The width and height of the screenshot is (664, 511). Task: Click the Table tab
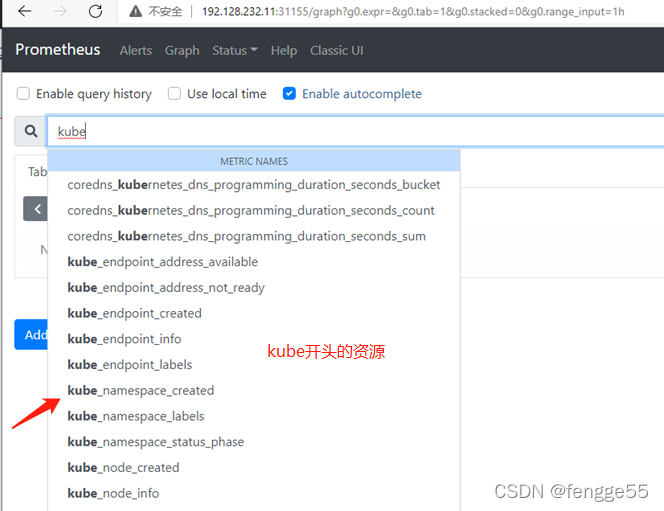37,171
